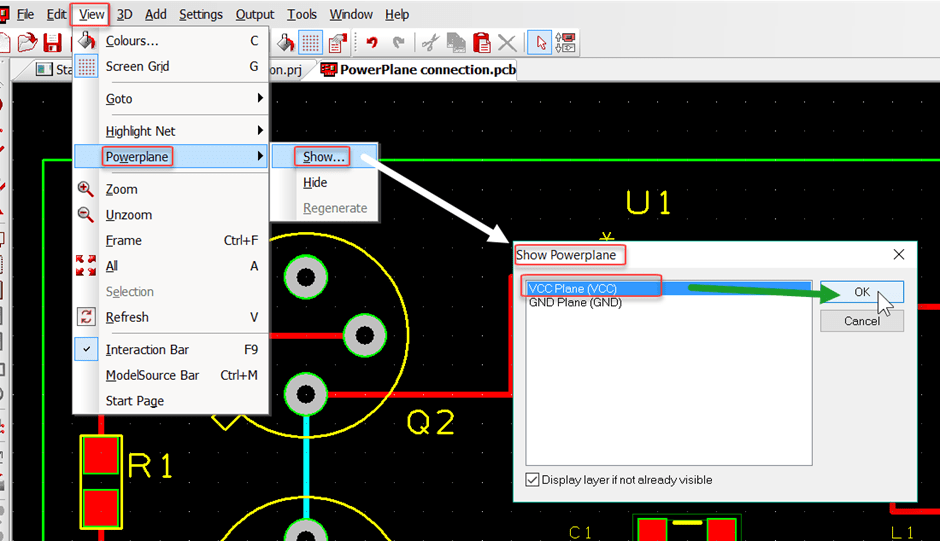The image size is (940, 541).
Task: Choose Hide in Powerplane submenu
Action: pyautogui.click(x=324, y=182)
